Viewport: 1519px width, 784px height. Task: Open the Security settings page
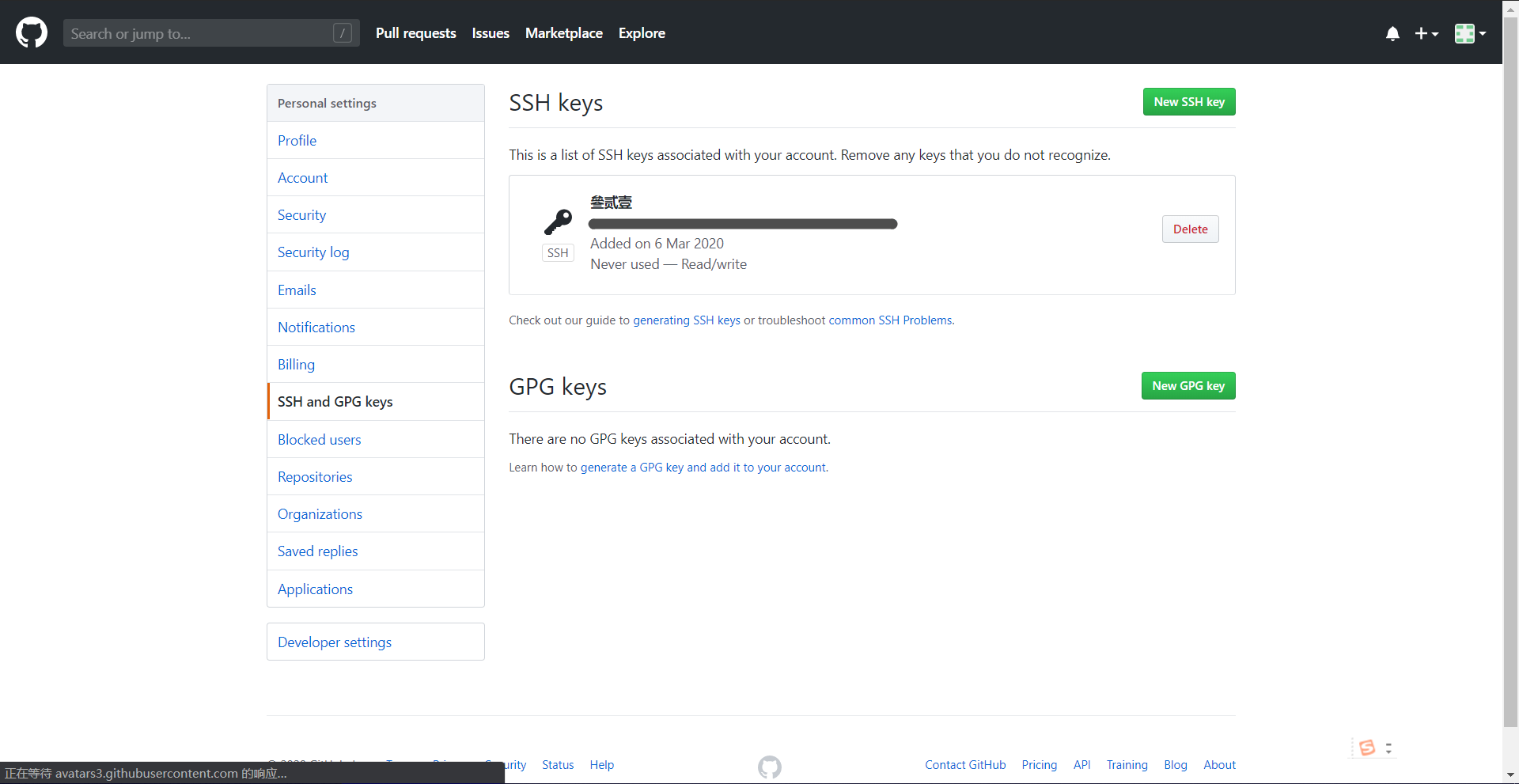click(376, 215)
